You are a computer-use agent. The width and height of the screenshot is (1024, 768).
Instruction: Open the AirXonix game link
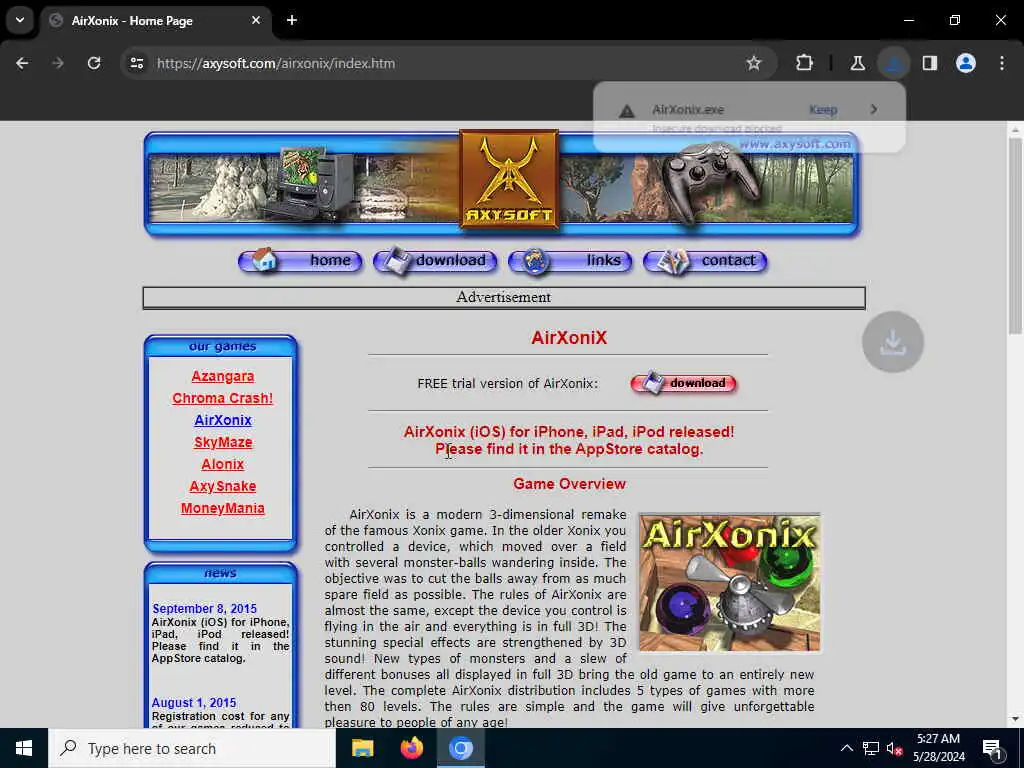pyautogui.click(x=223, y=421)
